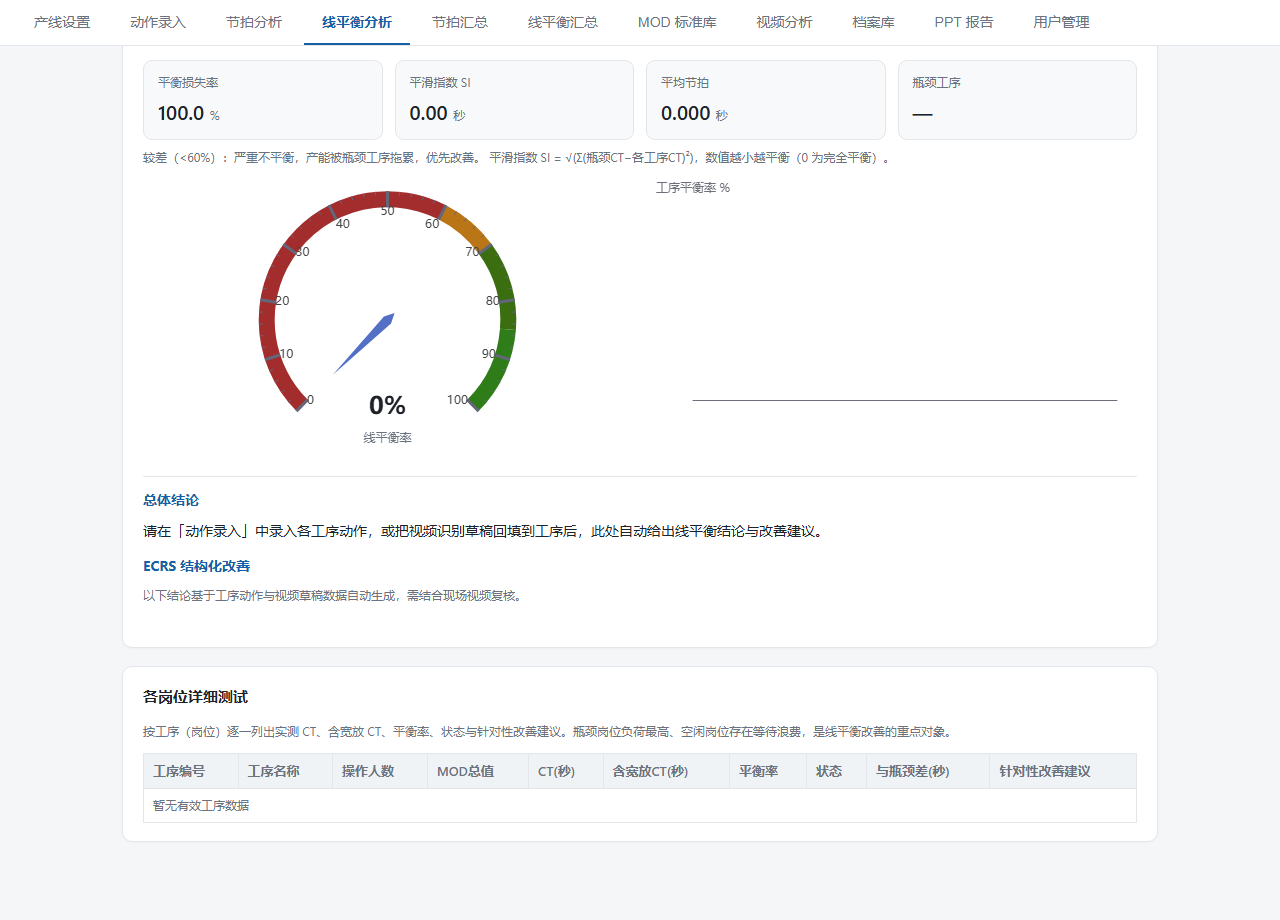Click the 平滑指数 SI card
The height and width of the screenshot is (920, 1280).
pos(514,100)
